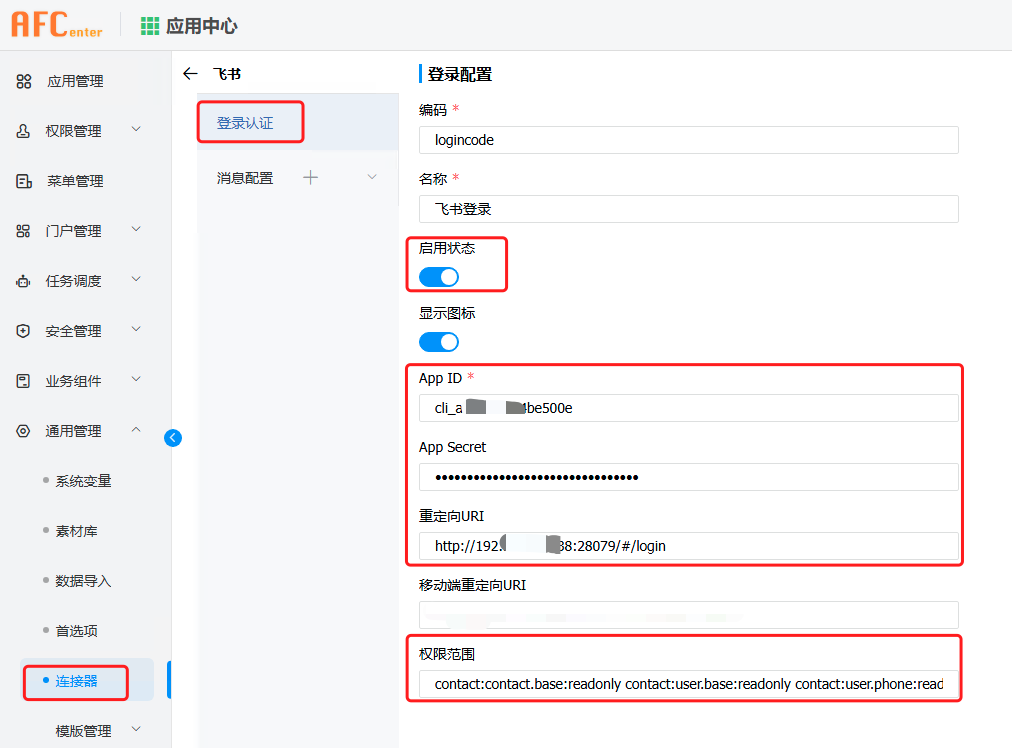Expand the 模版管理 submenu chevron
1012x748 pixels.
(x=136, y=729)
